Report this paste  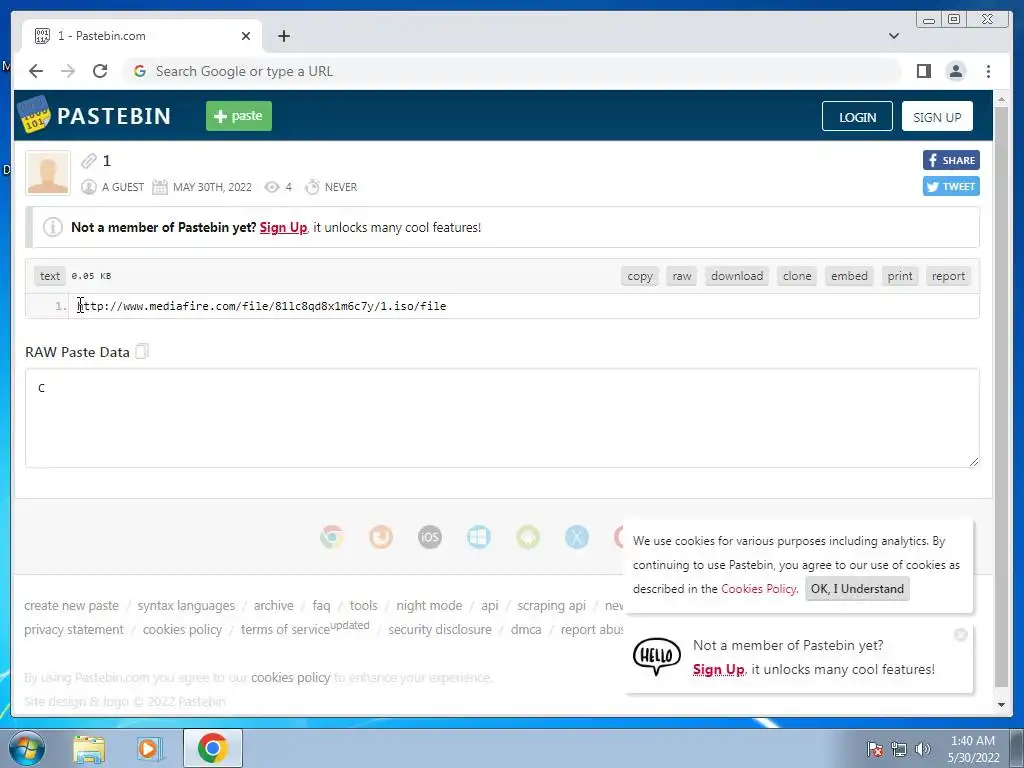tap(948, 276)
